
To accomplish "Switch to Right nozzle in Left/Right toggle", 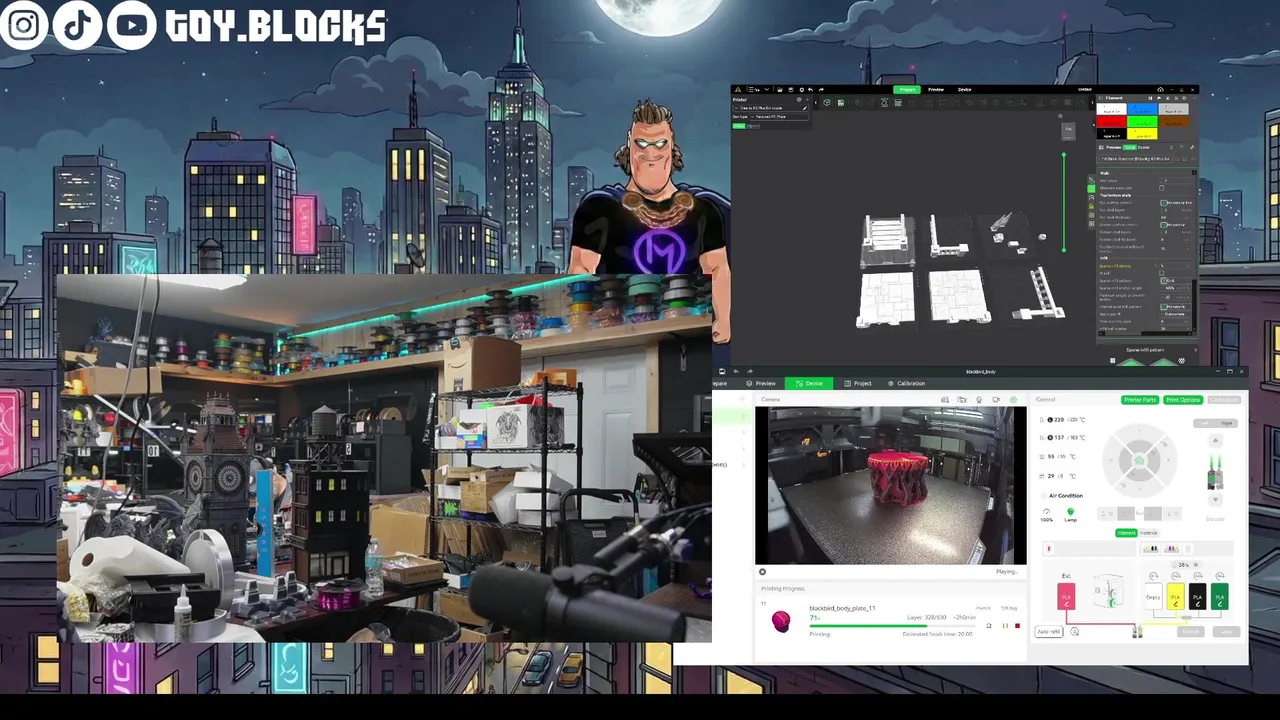I will coord(1226,423).
